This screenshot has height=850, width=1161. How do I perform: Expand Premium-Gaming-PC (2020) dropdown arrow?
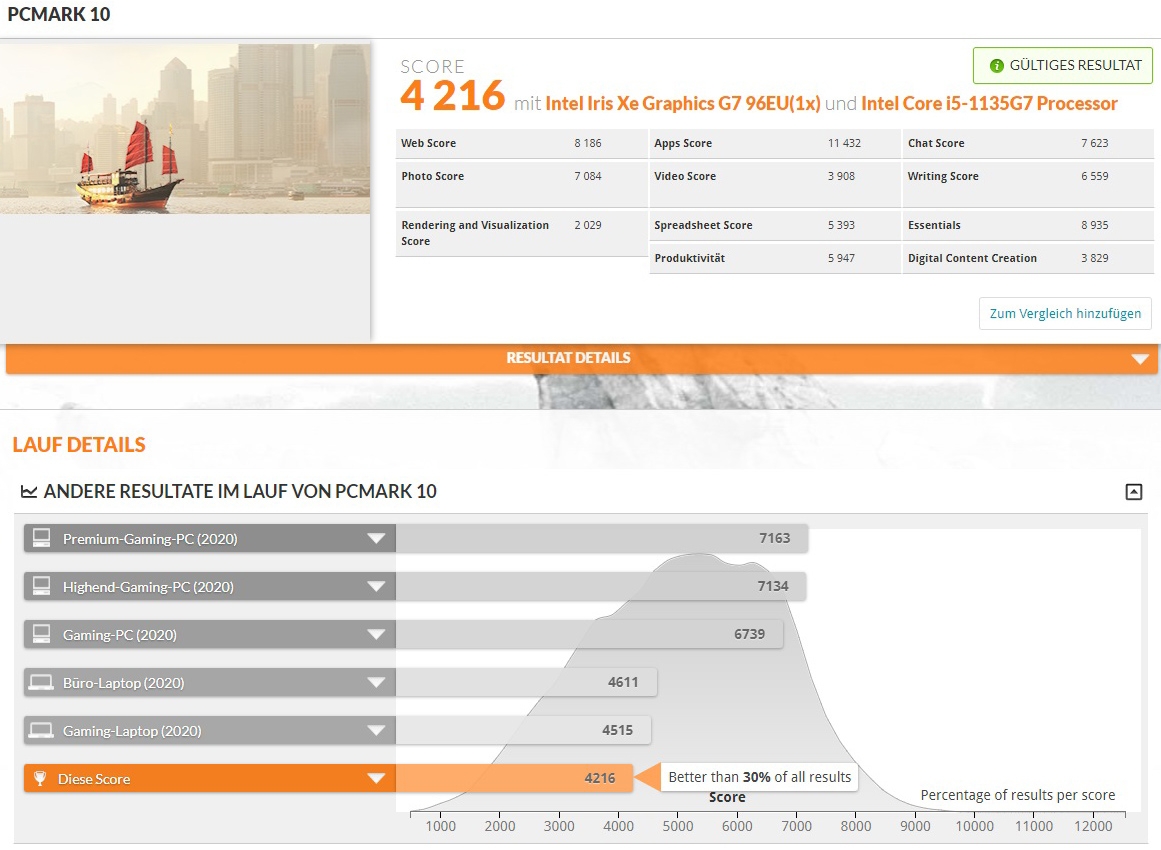(376, 538)
